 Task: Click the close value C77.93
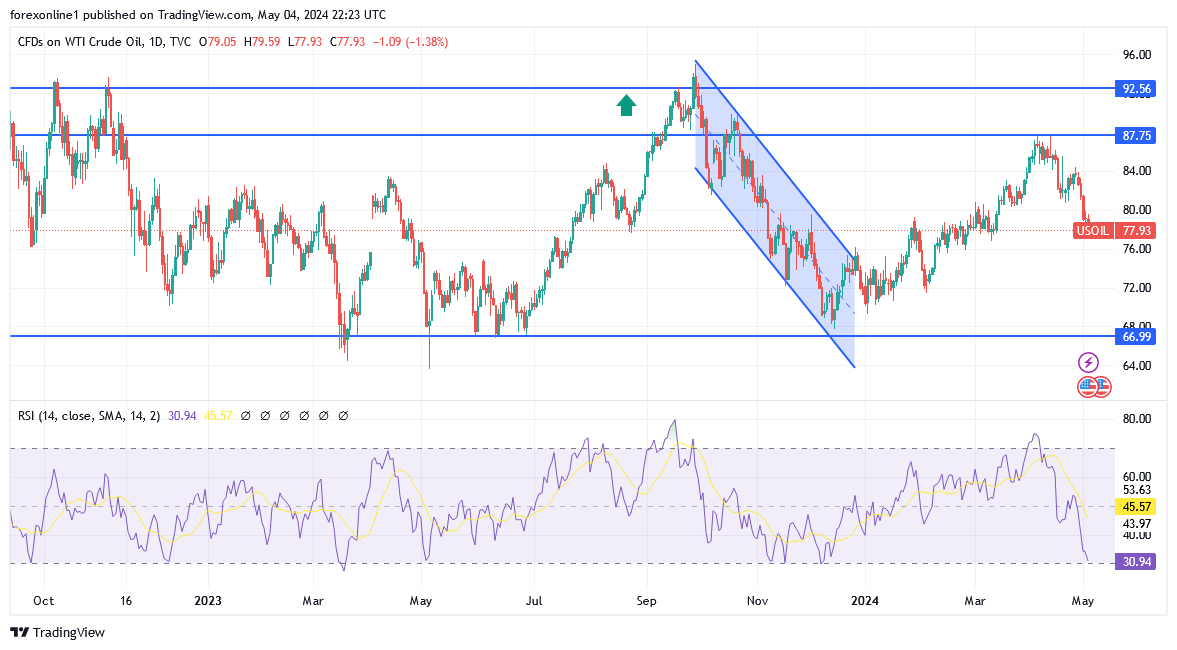click(x=347, y=42)
